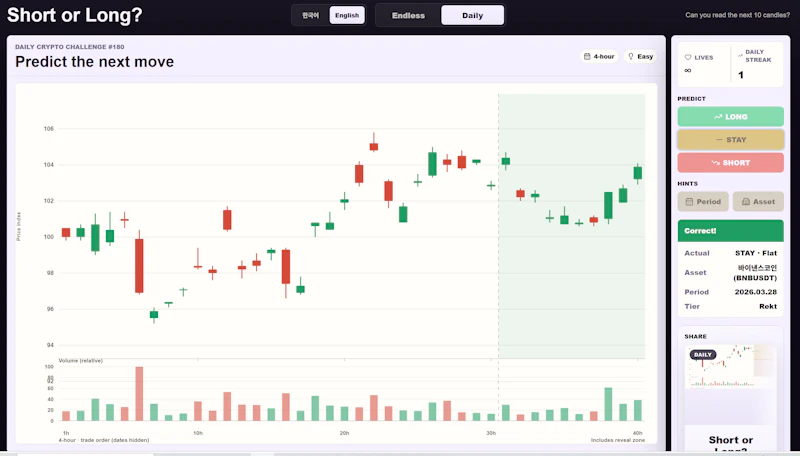
Task: Click the 'SHARE' section label
Action: click(x=695, y=337)
